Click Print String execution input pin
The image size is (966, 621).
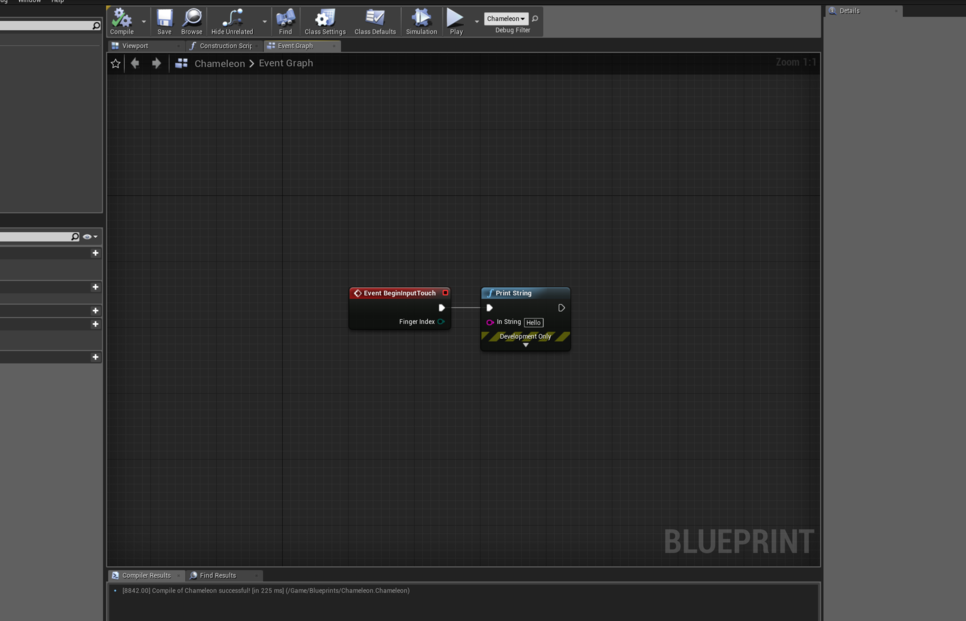[489, 307]
